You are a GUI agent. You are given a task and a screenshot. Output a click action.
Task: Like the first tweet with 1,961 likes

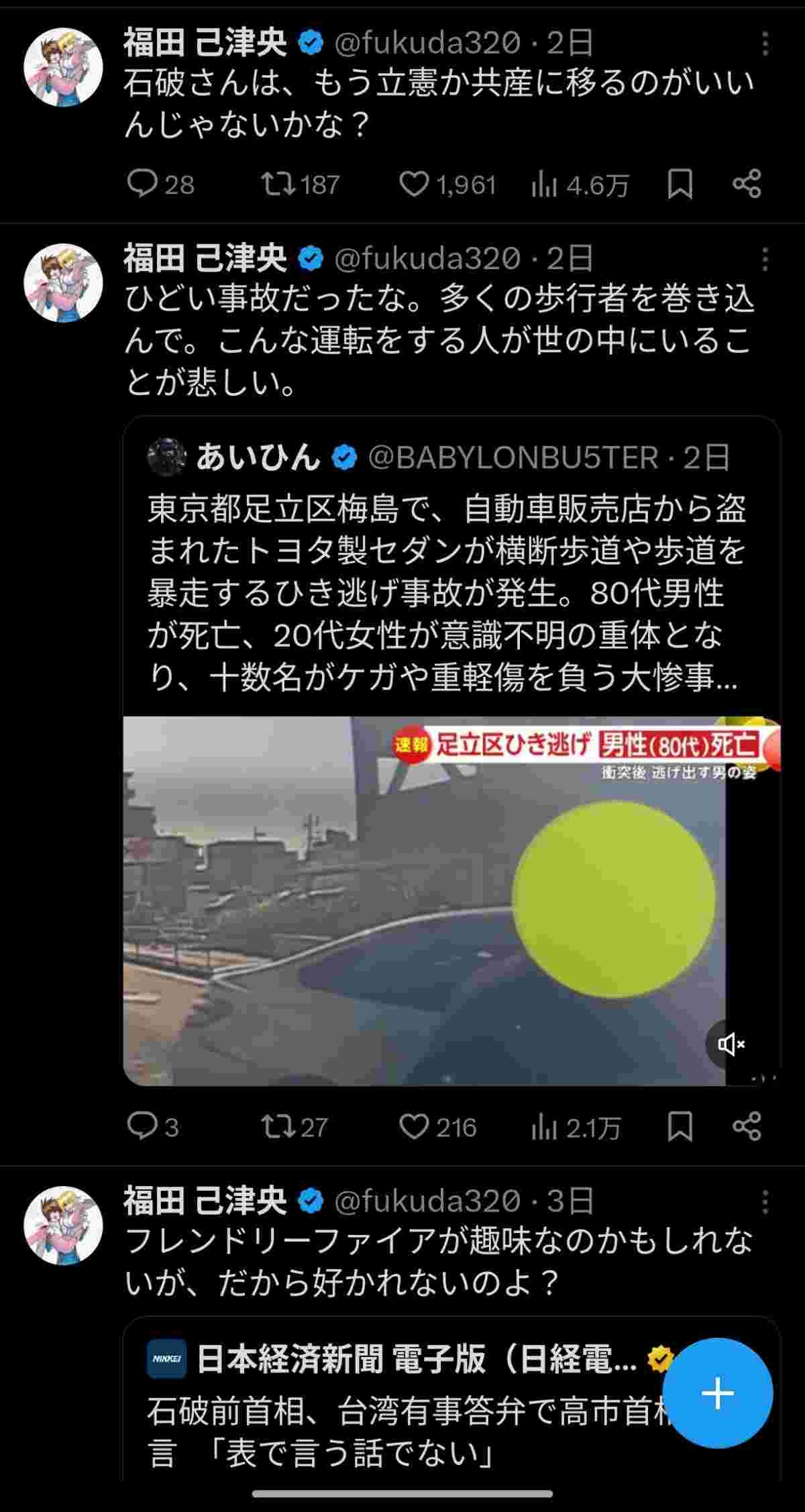point(447,184)
